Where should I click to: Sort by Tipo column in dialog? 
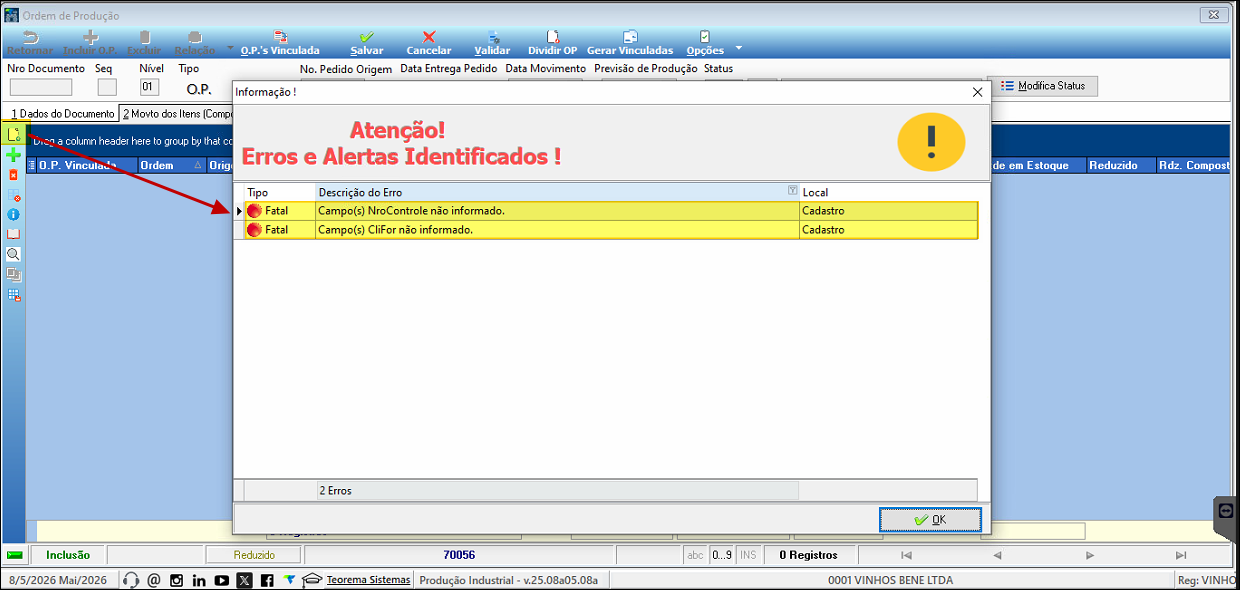point(280,192)
